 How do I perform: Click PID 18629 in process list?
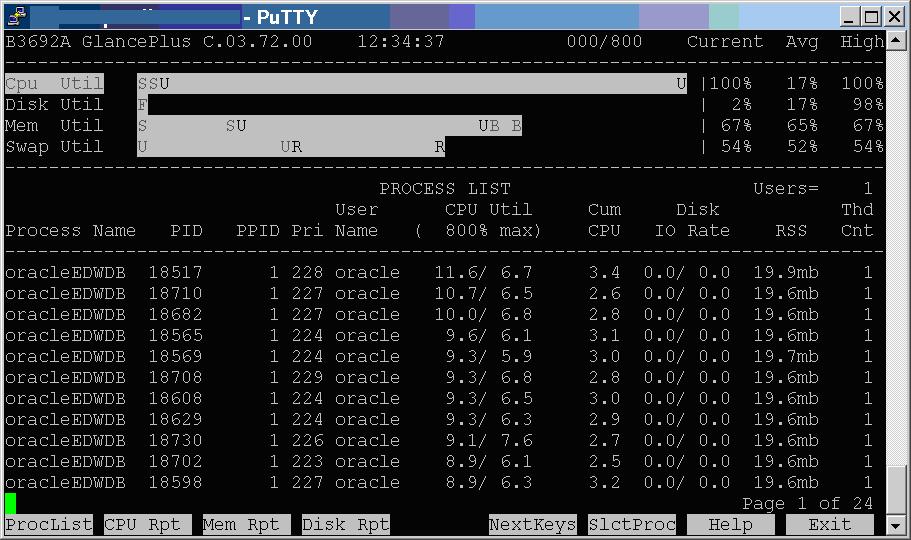pos(175,420)
